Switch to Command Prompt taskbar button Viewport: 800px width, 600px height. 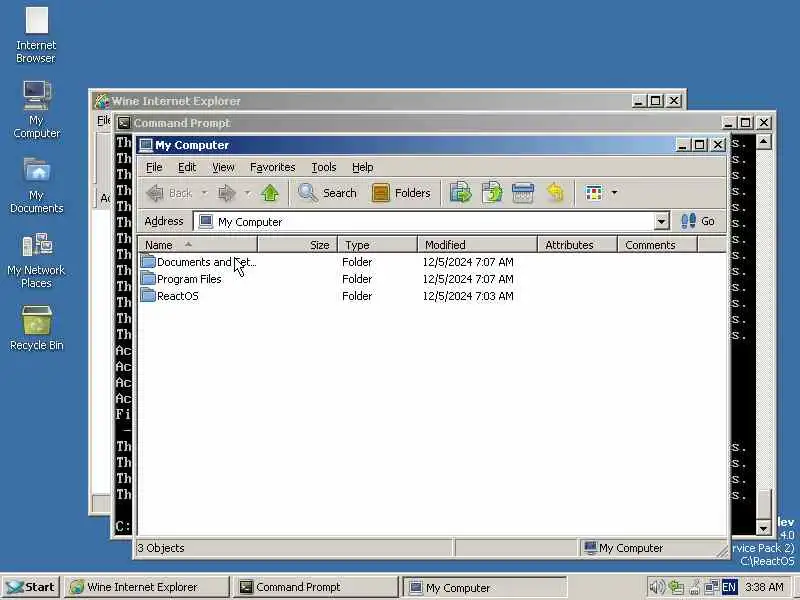315,587
